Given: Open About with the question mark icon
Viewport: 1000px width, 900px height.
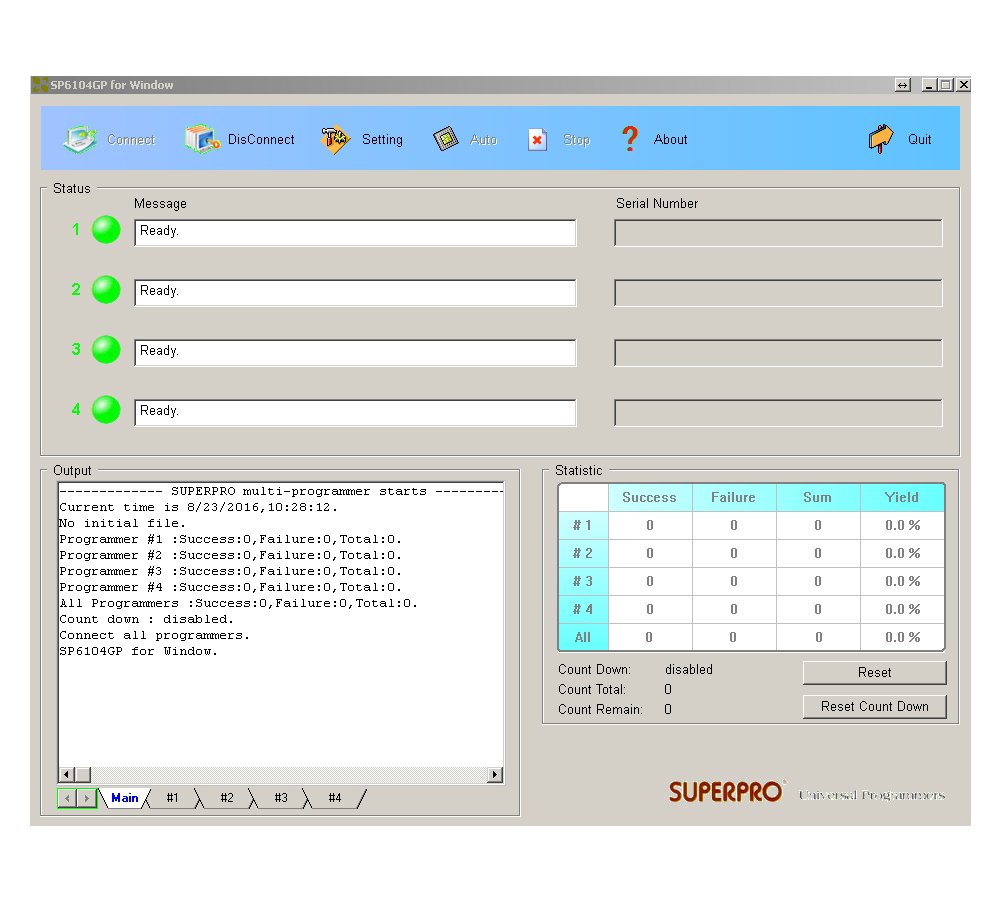Looking at the screenshot, I should click(x=630, y=138).
